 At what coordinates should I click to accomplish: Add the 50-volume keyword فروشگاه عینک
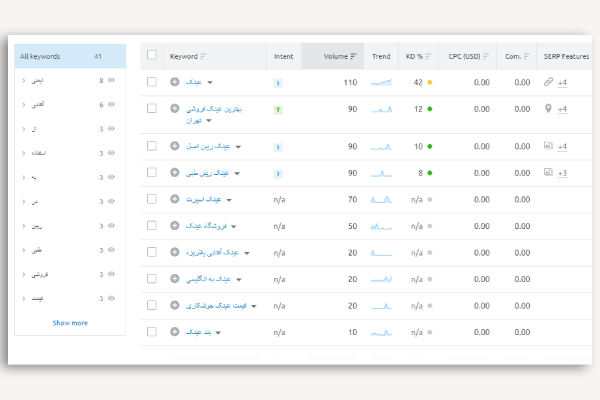click(174, 226)
